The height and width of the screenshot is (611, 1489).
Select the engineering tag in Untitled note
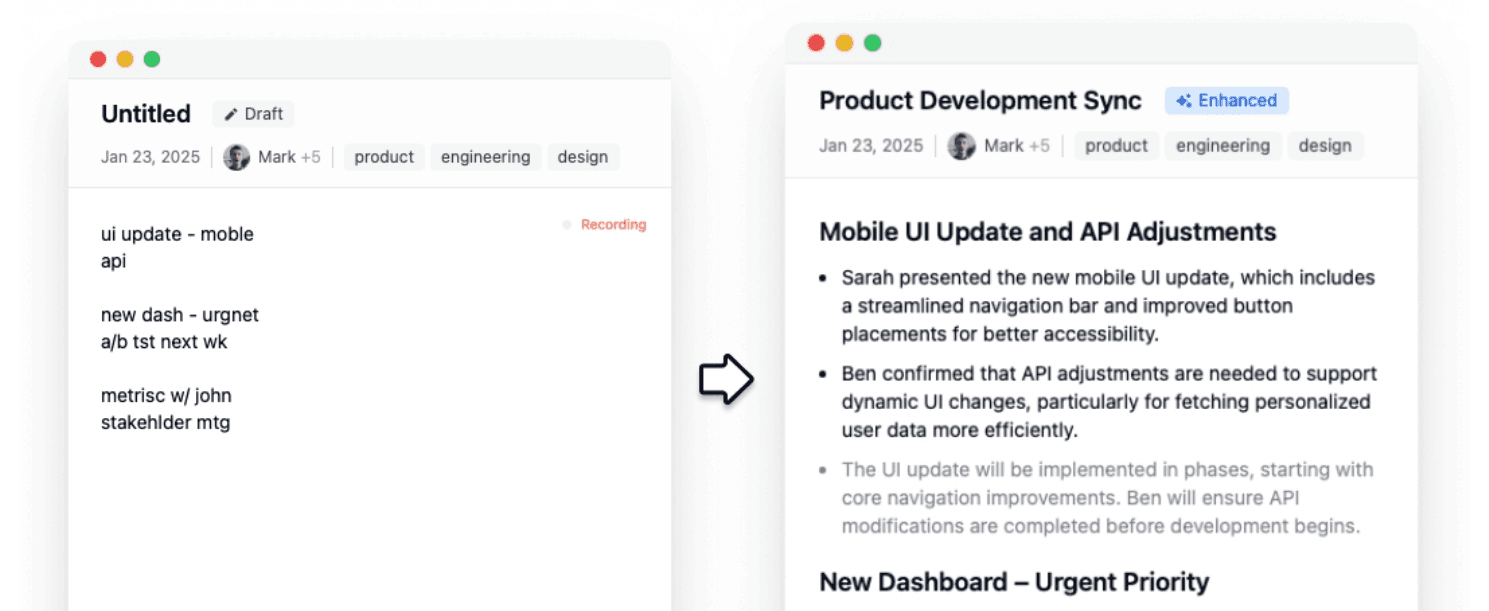pyautogui.click(x=486, y=157)
